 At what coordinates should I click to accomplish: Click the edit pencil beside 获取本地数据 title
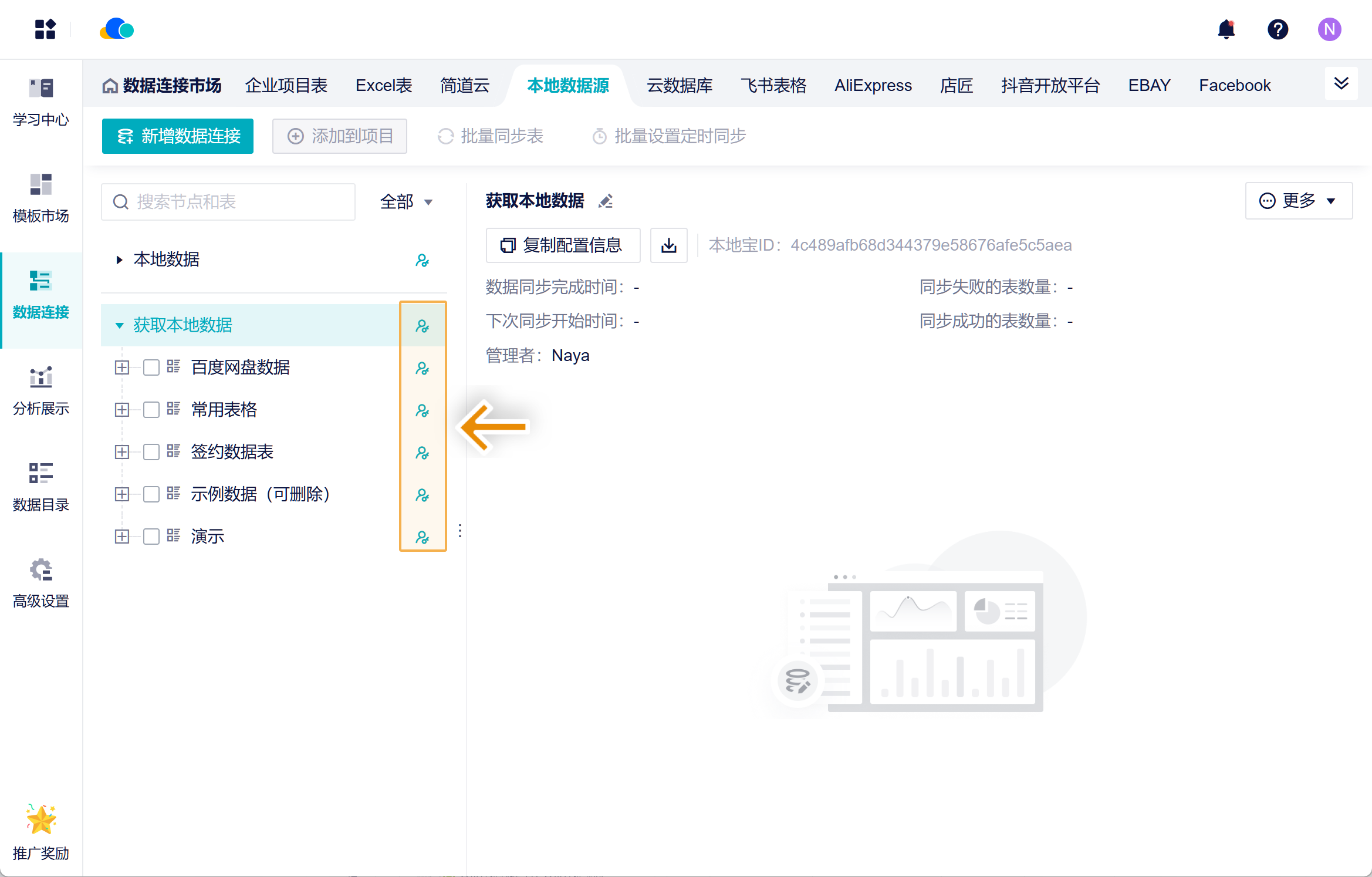(x=606, y=201)
